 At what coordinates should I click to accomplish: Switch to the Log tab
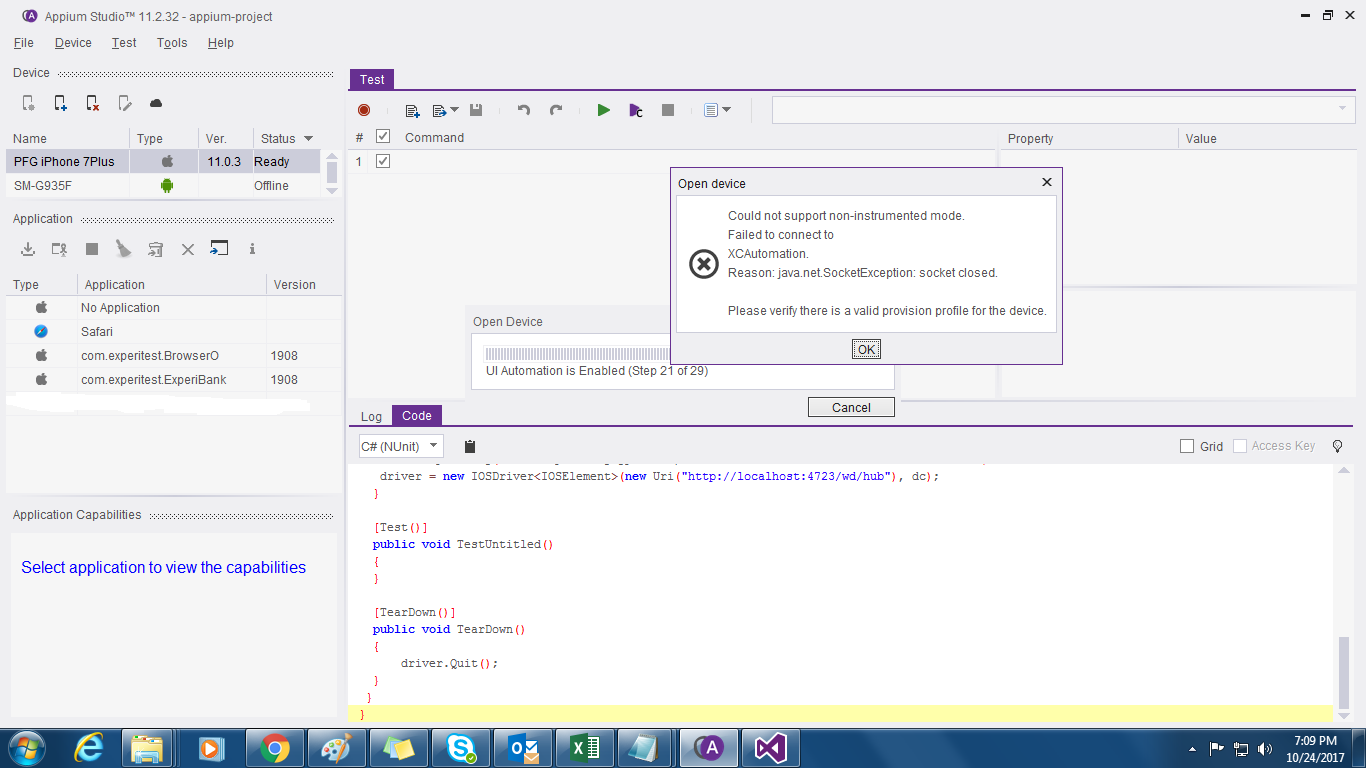pos(371,416)
